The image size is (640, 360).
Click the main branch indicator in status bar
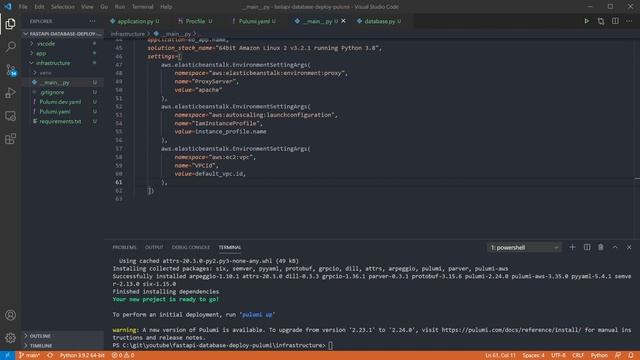pos(29,355)
